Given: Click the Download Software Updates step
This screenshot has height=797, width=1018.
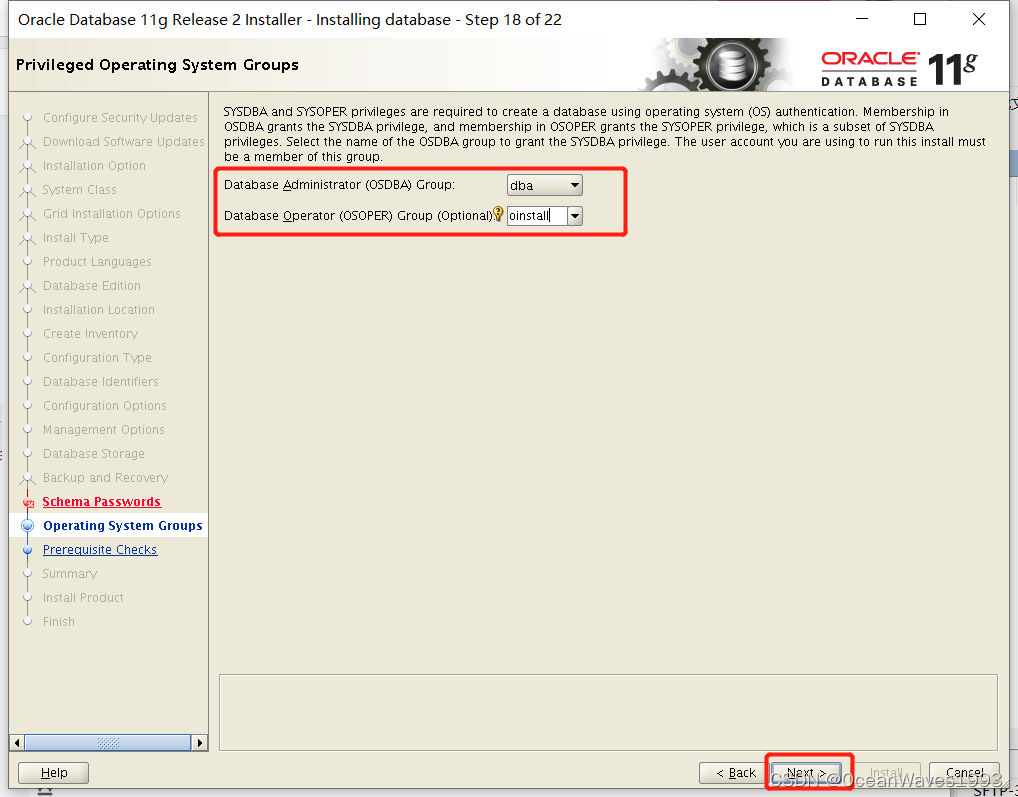Looking at the screenshot, I should (x=123, y=141).
